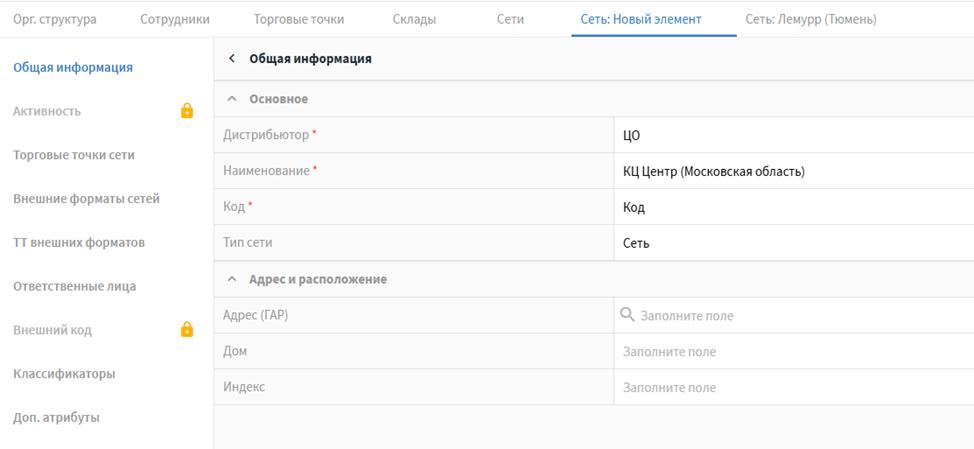Click the lock icon beside Внешний код
Screen dimensions: 974x449
(186, 329)
